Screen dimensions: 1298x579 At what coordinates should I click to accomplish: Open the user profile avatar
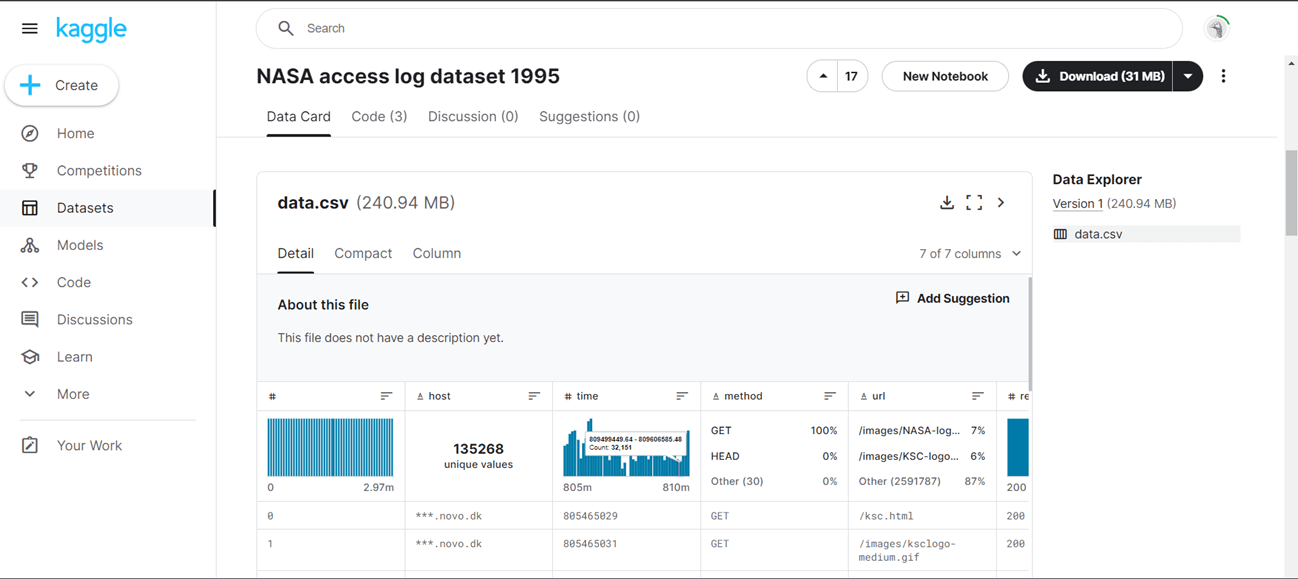[1217, 29]
